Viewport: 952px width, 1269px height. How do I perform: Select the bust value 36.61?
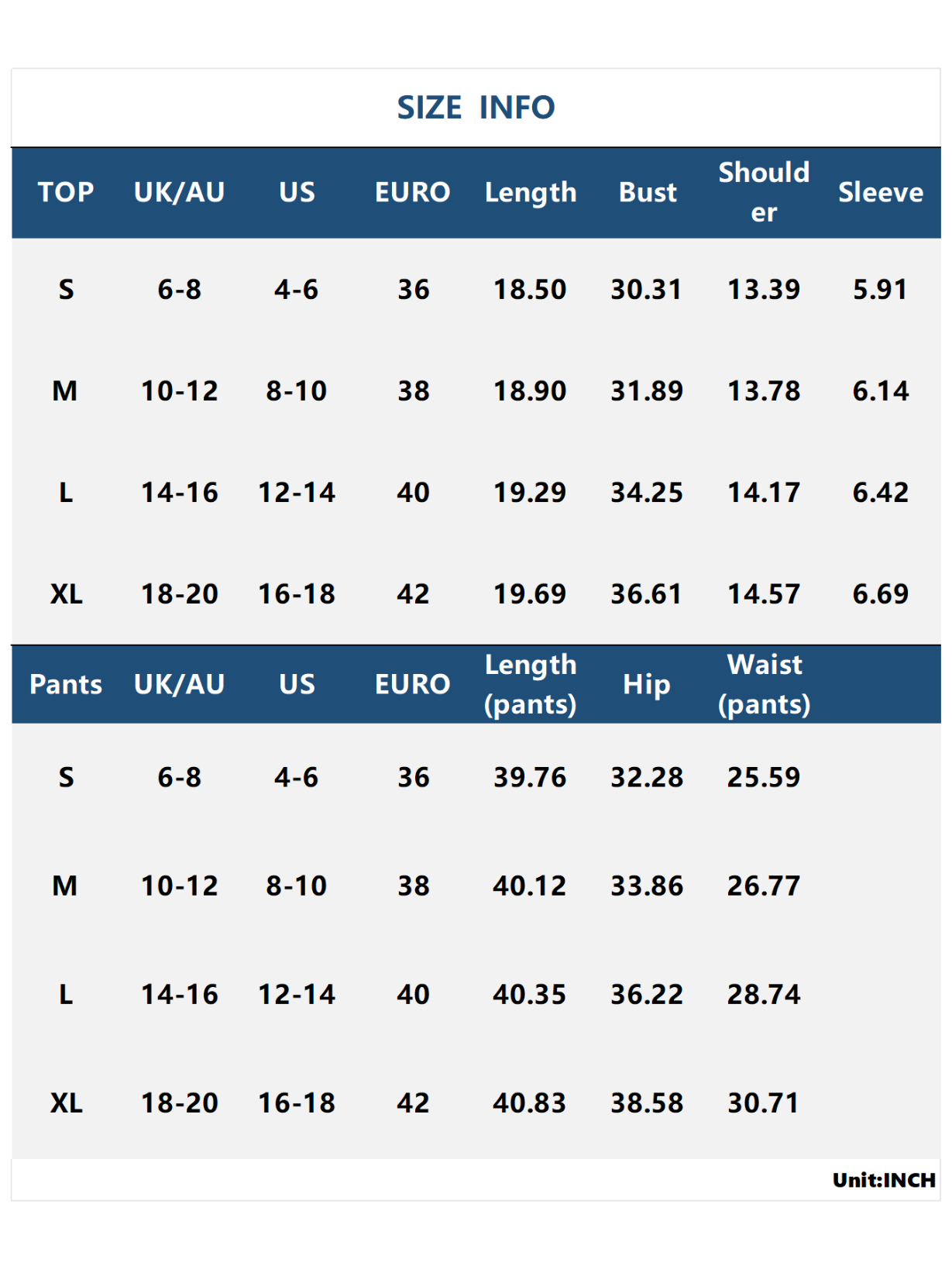(647, 594)
